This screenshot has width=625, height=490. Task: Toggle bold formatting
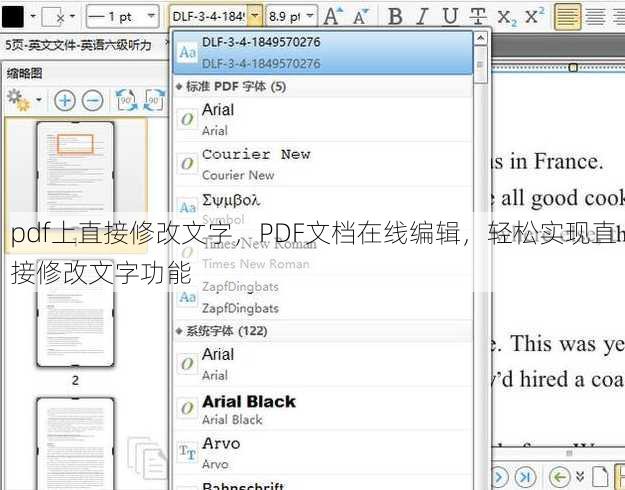coord(395,17)
